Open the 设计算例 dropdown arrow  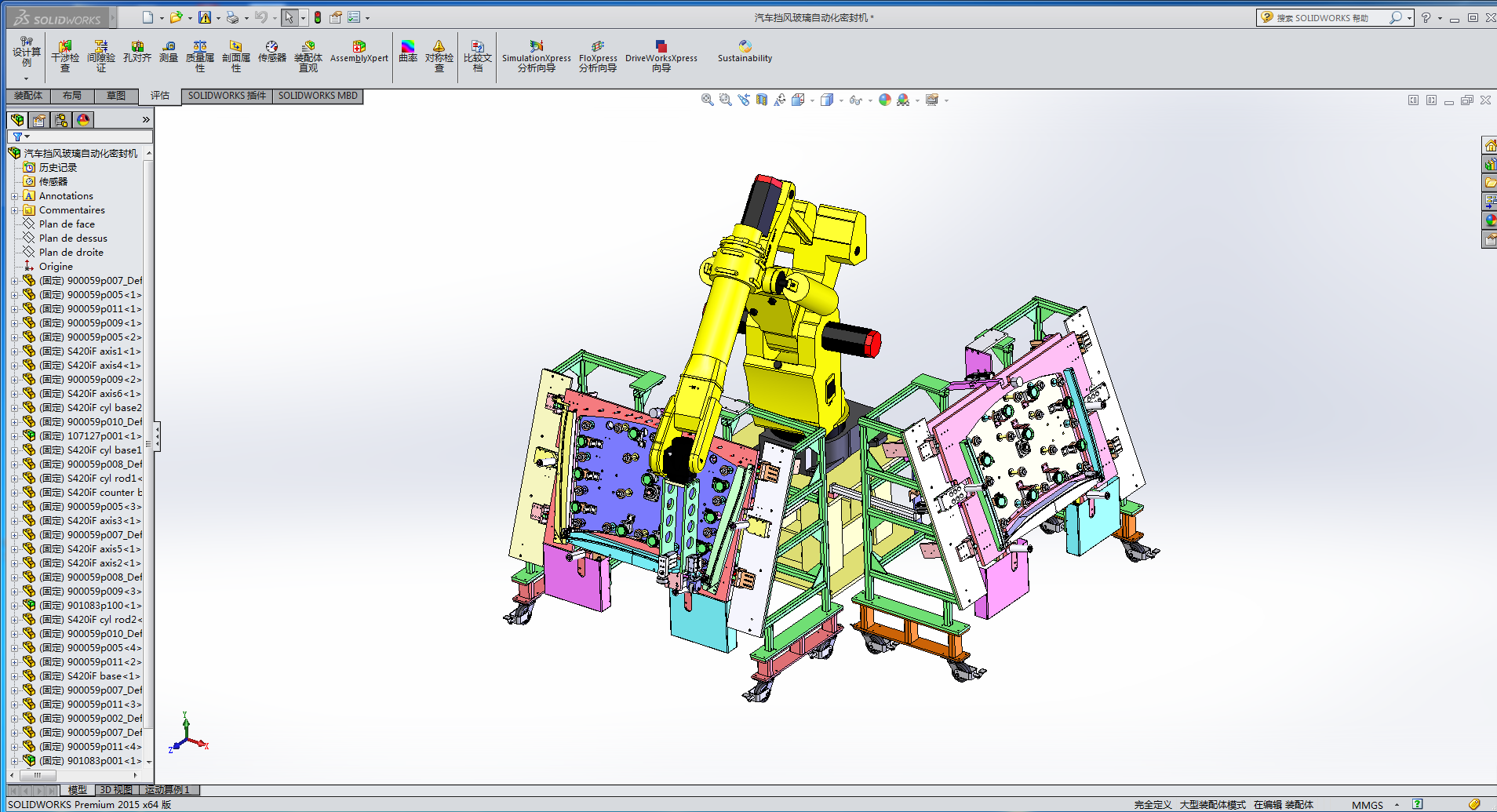coord(26,78)
